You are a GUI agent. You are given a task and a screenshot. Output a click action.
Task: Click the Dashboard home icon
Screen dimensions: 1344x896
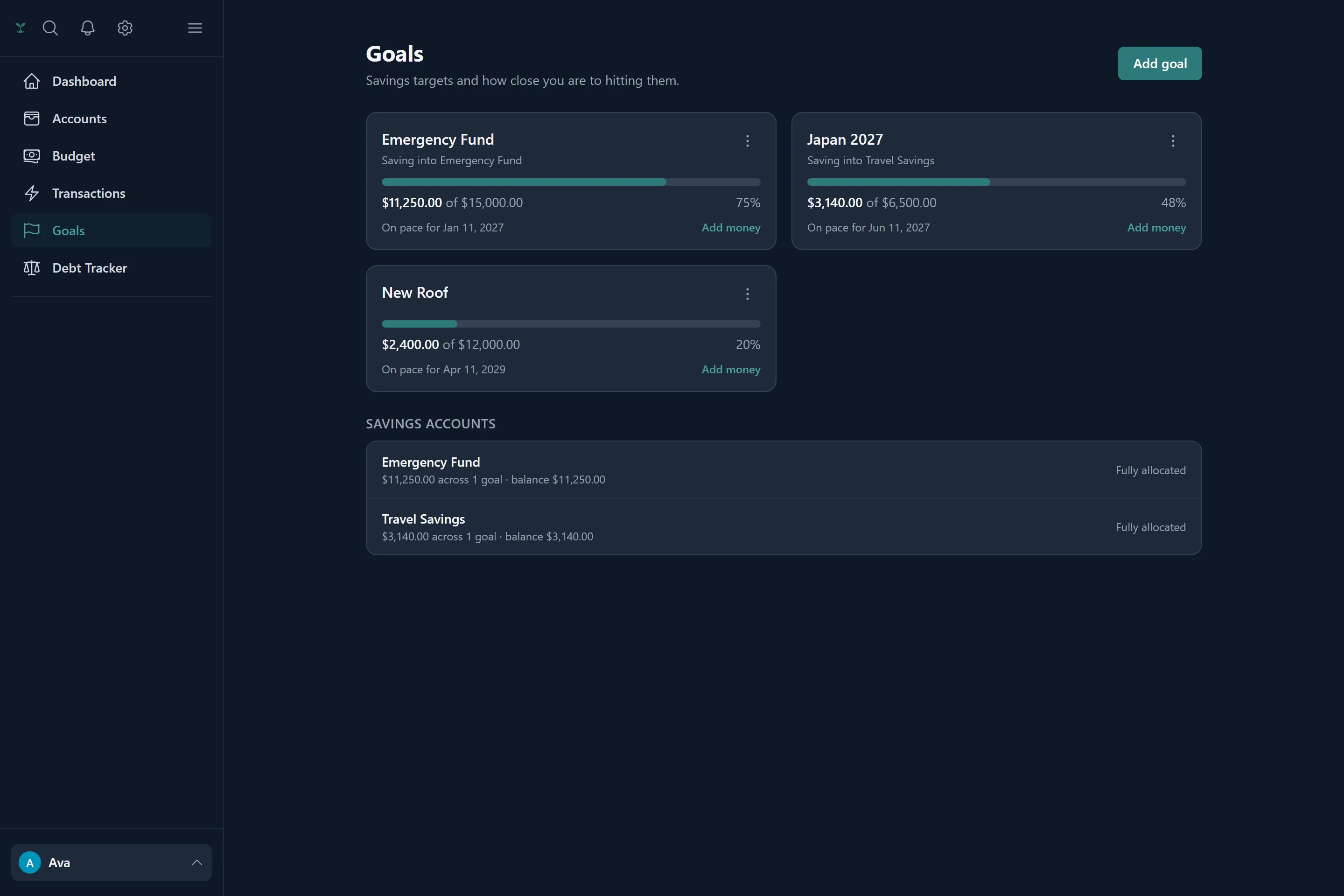coord(31,81)
